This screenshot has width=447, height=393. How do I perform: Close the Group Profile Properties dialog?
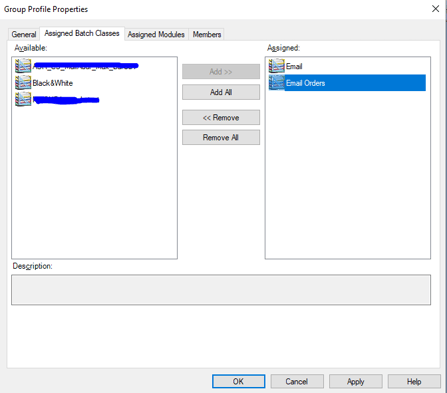pos(435,9)
